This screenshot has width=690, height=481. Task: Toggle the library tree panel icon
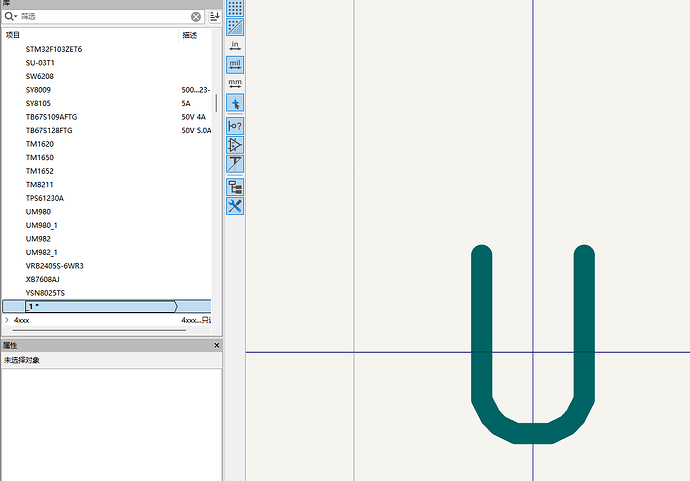235,187
